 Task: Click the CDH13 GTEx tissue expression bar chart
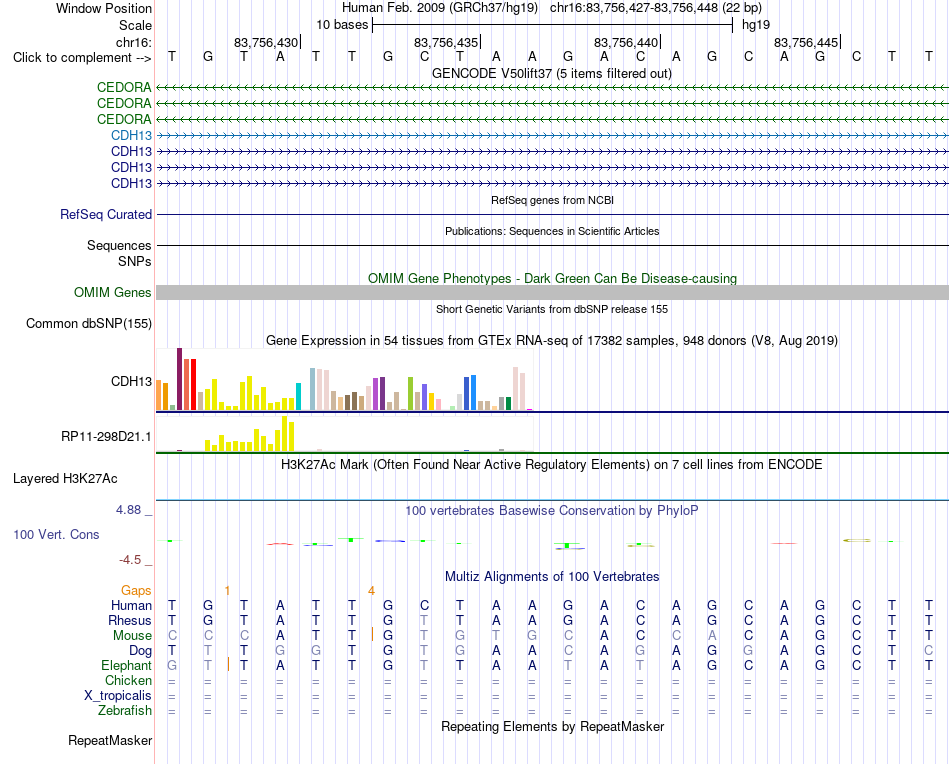tap(345, 379)
